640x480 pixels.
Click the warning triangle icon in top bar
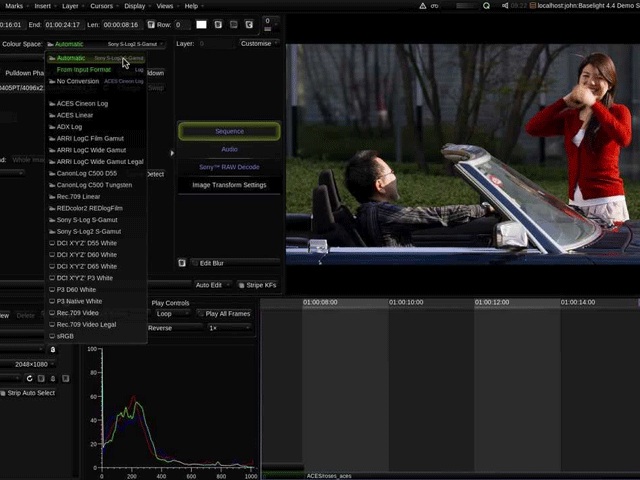coord(423,6)
